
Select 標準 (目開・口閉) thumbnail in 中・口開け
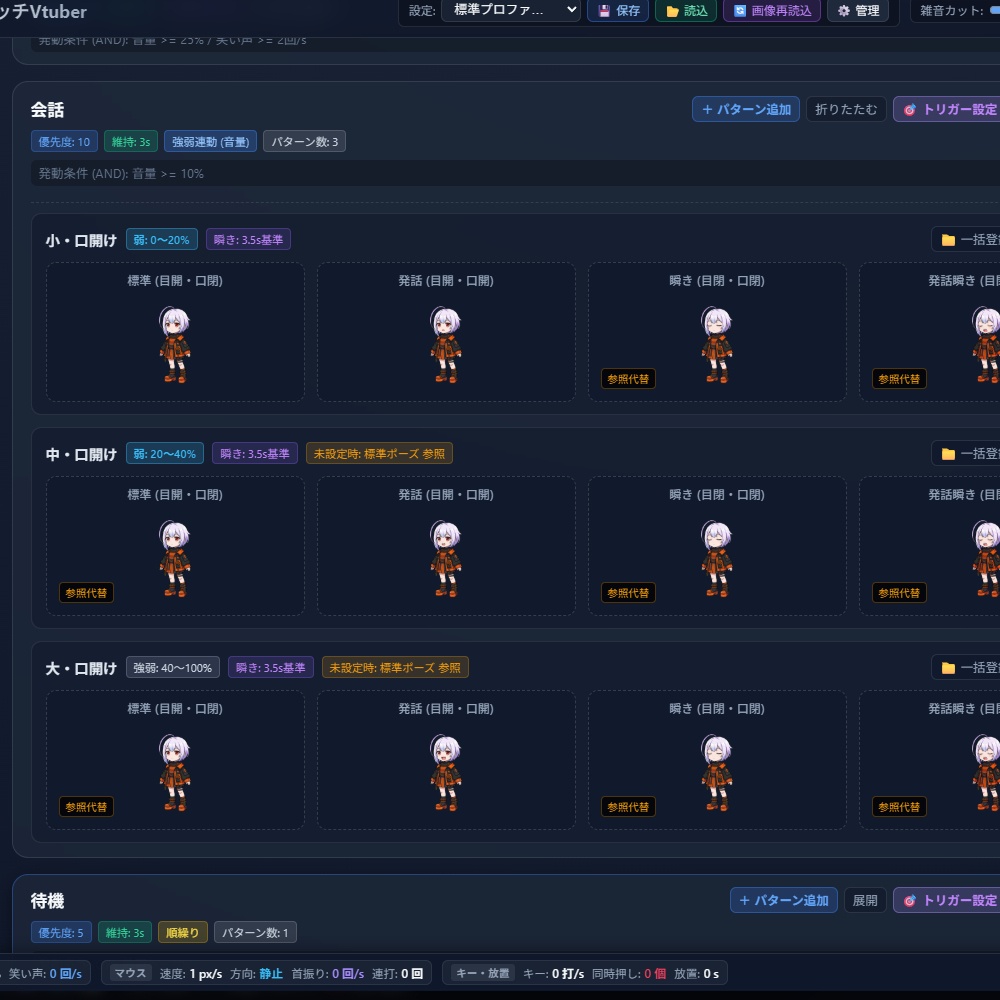point(175,546)
